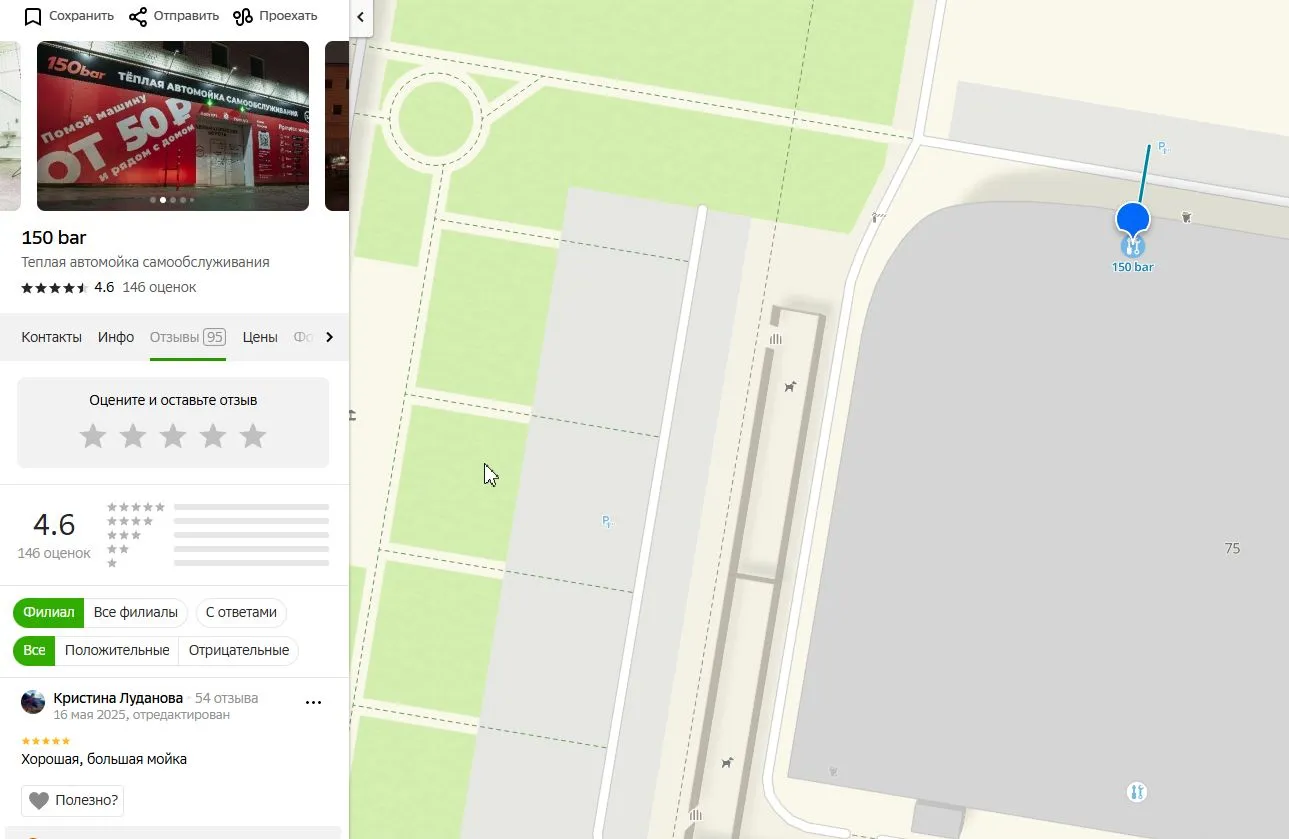
Task: Click the route (Проехать) icon
Action: [242, 16]
